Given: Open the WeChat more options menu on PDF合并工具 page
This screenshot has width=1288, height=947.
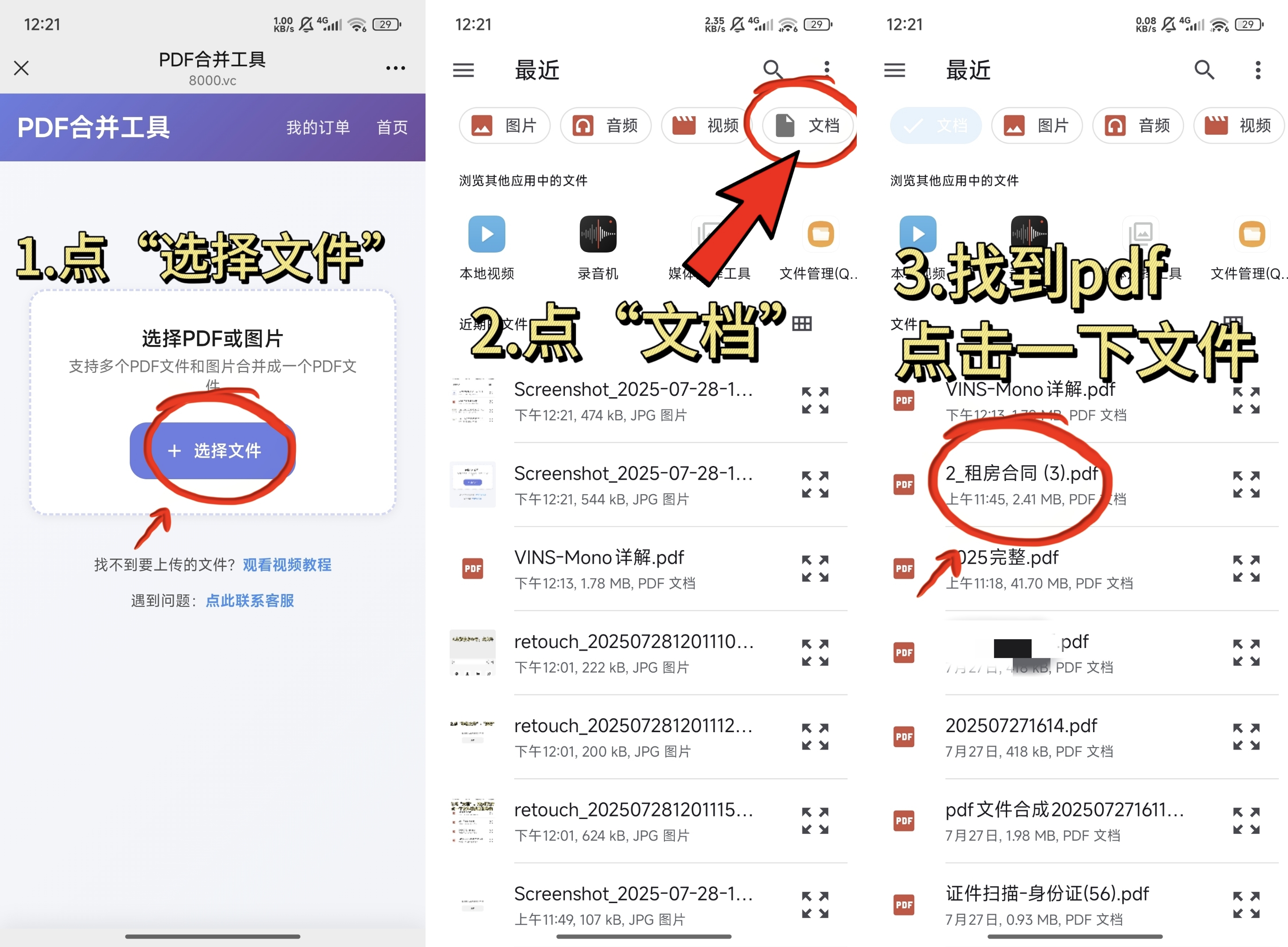Looking at the screenshot, I should (395, 68).
